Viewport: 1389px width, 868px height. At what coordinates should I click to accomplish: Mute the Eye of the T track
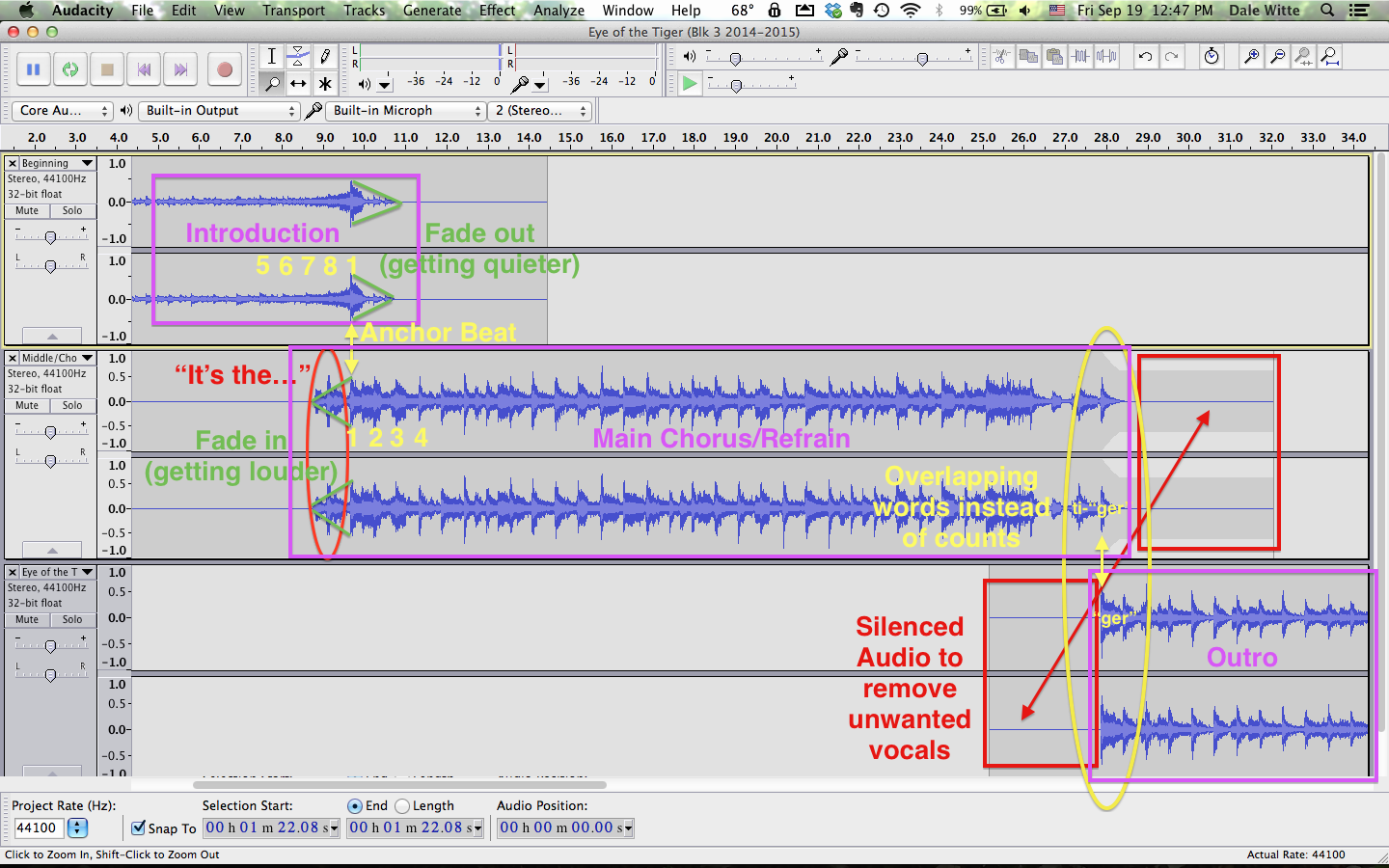(27, 619)
